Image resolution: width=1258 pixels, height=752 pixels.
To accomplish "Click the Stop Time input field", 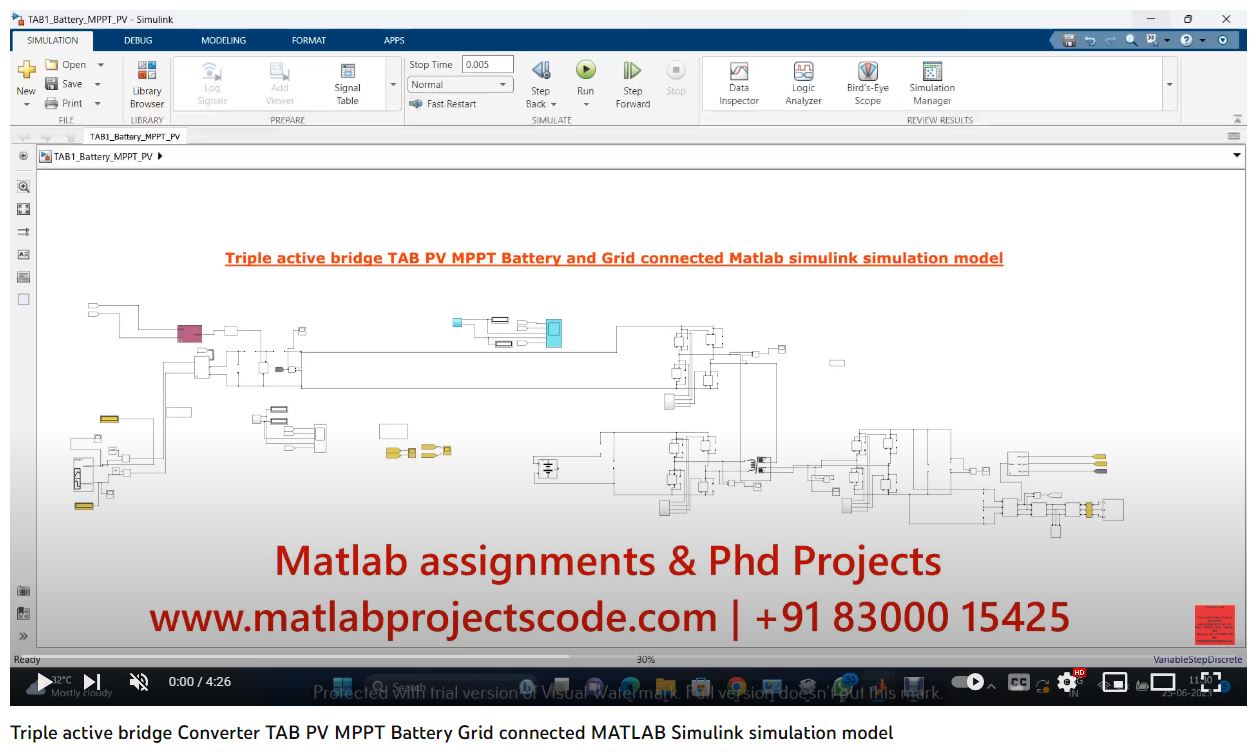I will click(x=487, y=65).
